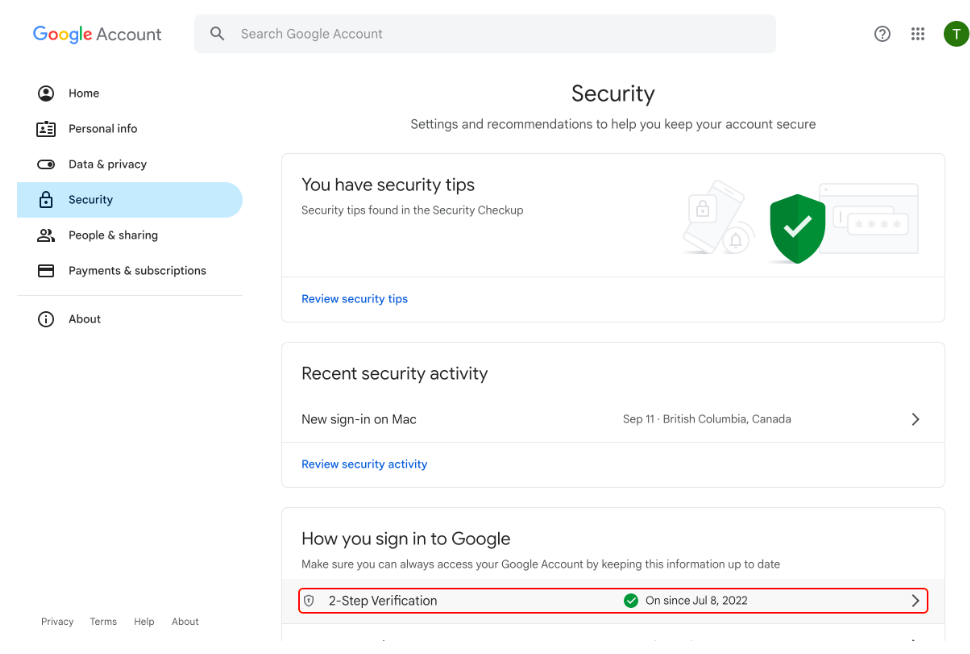The image size is (970, 654).
Task: Expand the New sign-in on Mac chevron
Action: 915,419
